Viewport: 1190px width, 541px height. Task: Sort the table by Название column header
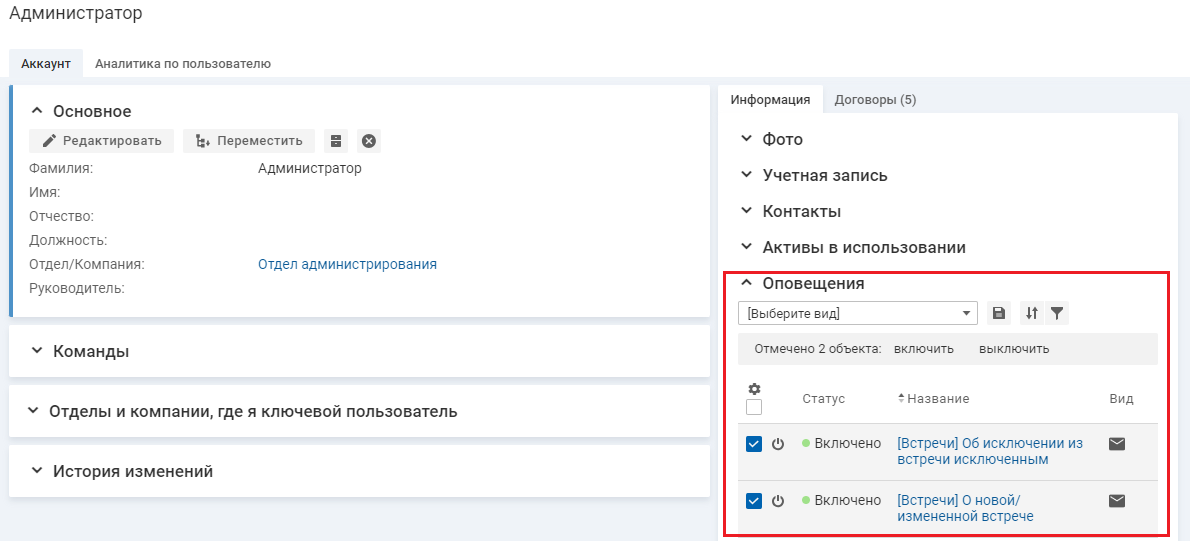click(x=938, y=398)
